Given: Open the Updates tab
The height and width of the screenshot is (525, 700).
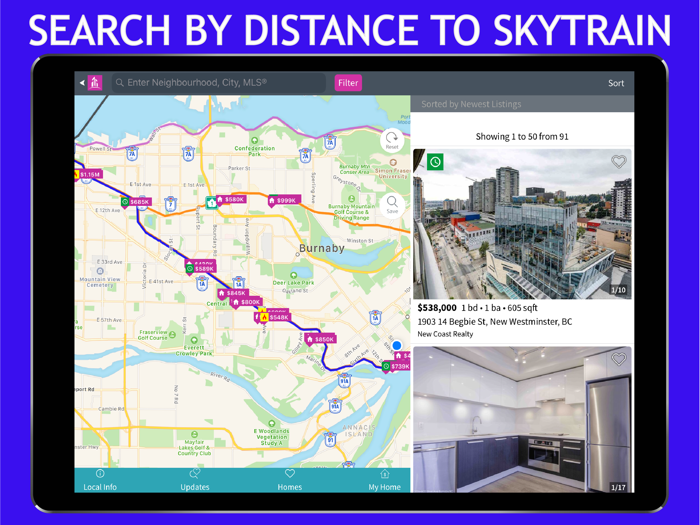Looking at the screenshot, I should pos(195,480).
